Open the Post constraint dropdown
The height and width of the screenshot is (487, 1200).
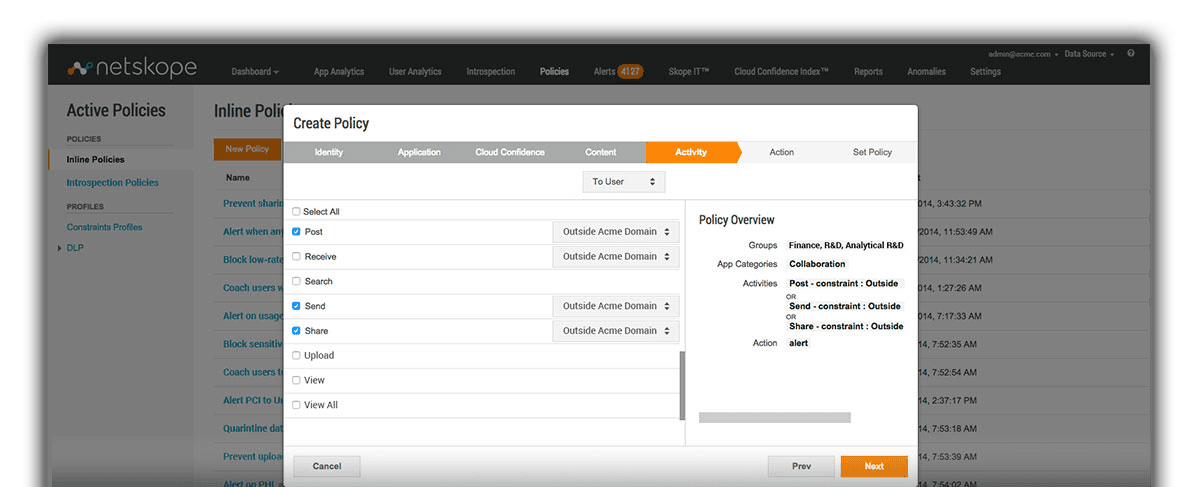(x=616, y=231)
